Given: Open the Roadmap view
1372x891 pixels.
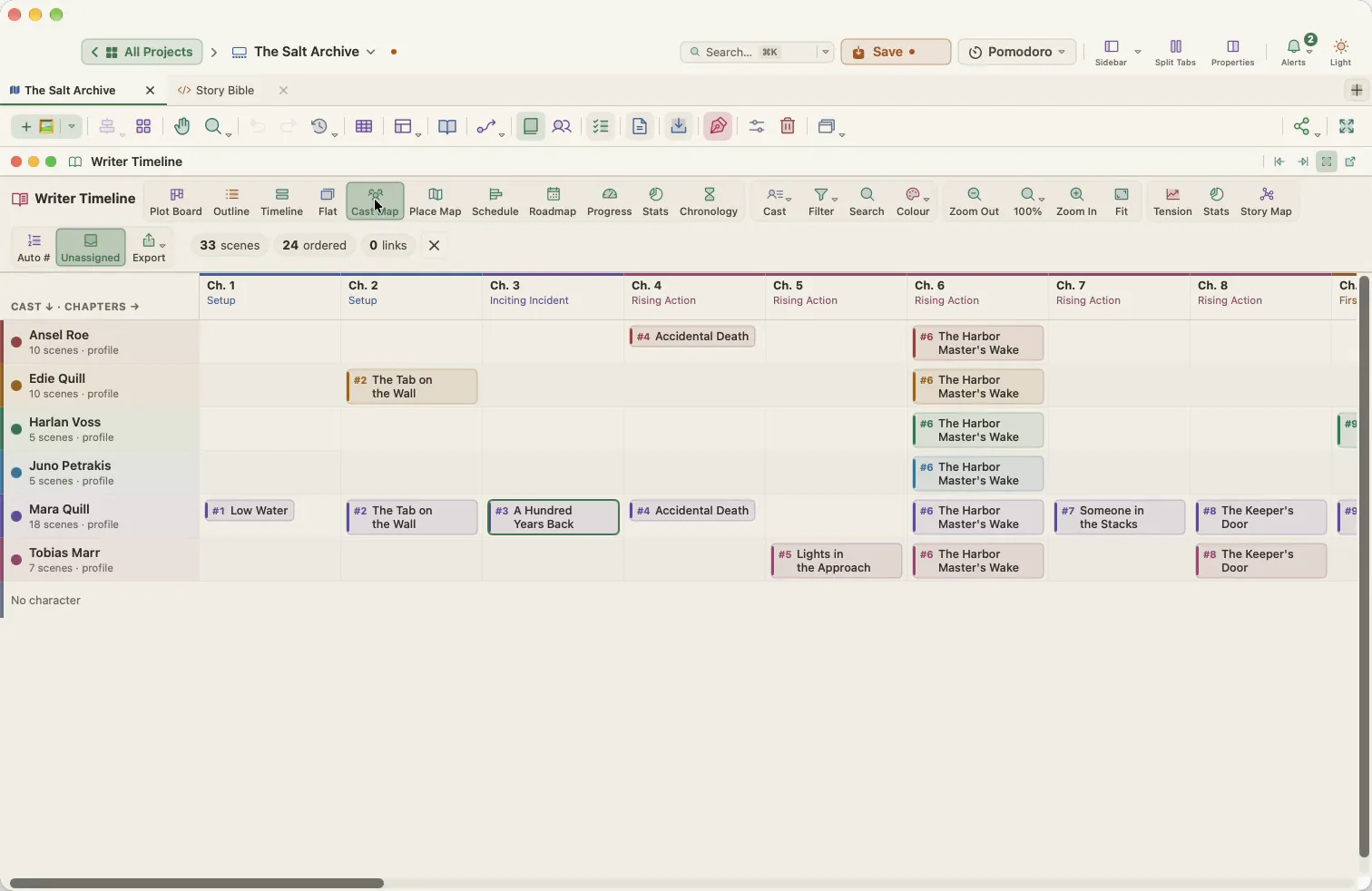Looking at the screenshot, I should (553, 201).
